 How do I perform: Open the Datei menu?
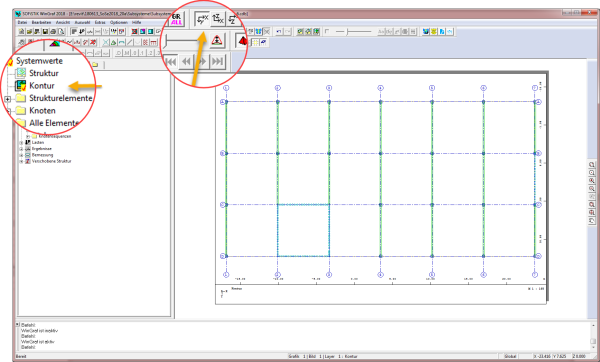(22, 23)
